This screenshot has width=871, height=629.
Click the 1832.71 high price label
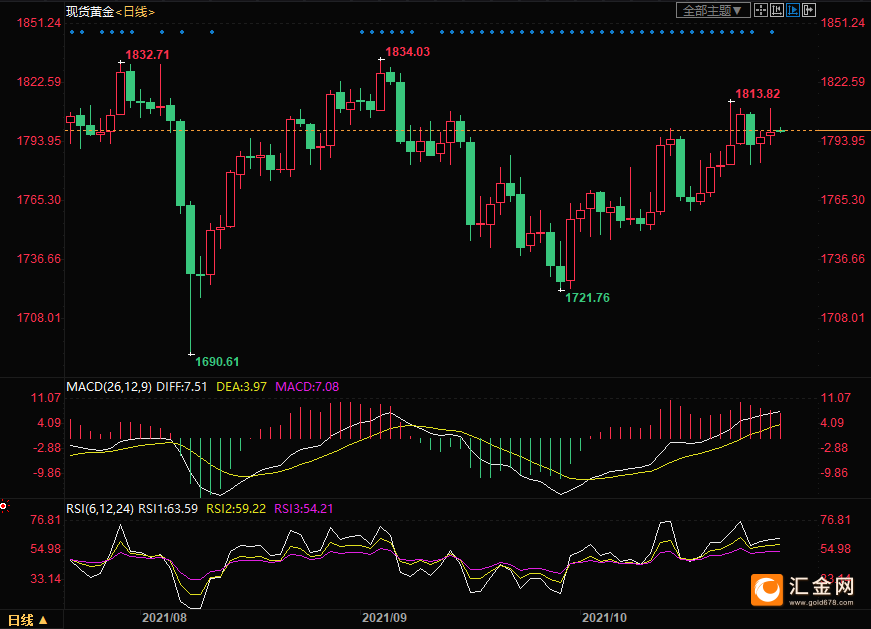pyautogui.click(x=147, y=54)
